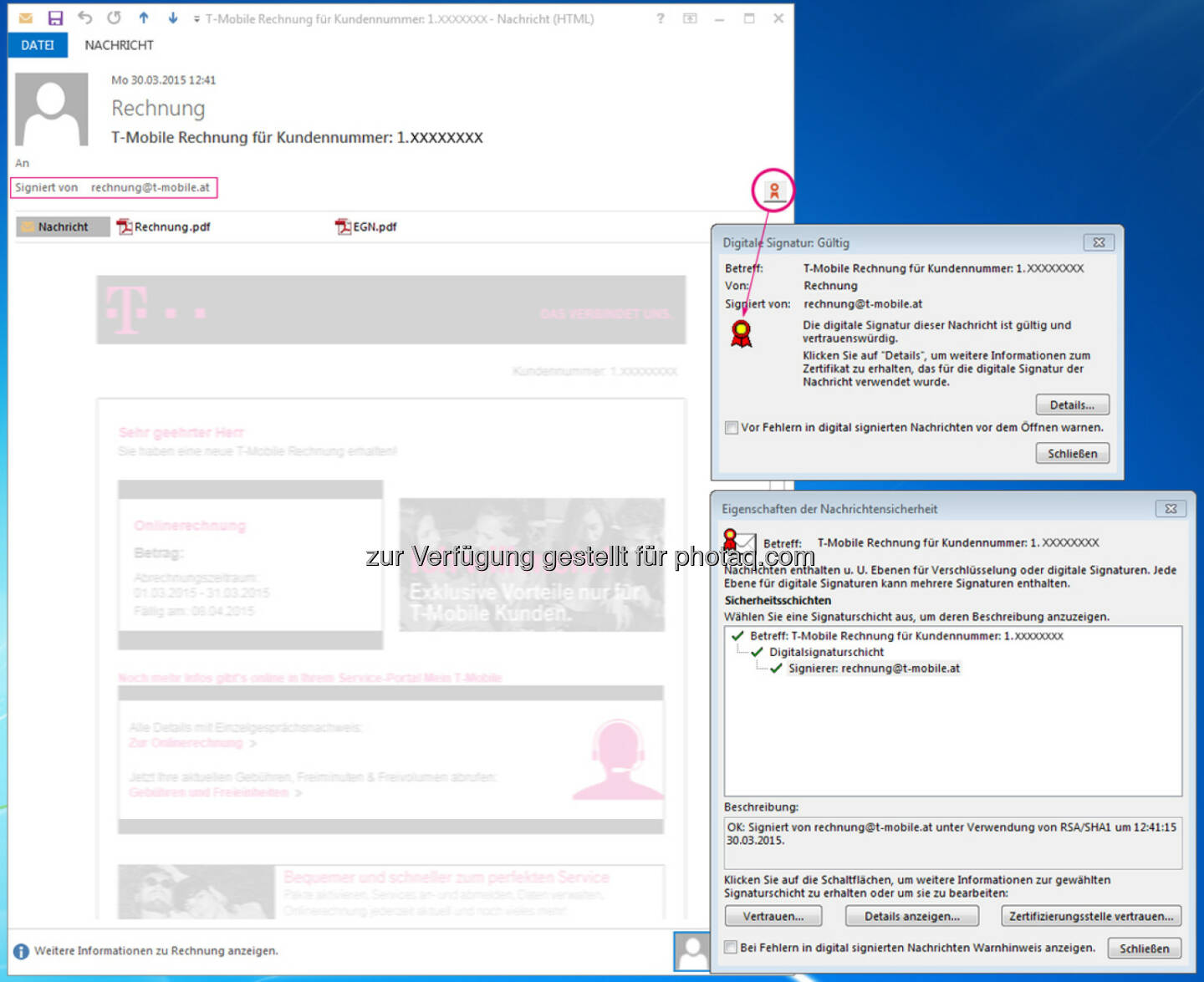Click the save icon in the title bar
Screen dimensions: 1204x982
click(x=55, y=18)
